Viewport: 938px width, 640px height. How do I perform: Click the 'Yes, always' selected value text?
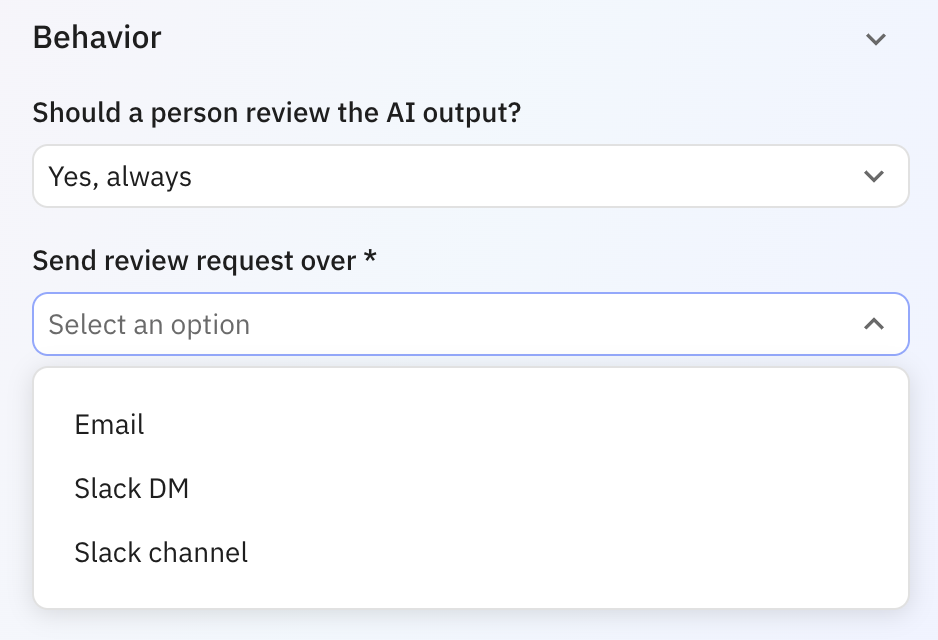(120, 177)
